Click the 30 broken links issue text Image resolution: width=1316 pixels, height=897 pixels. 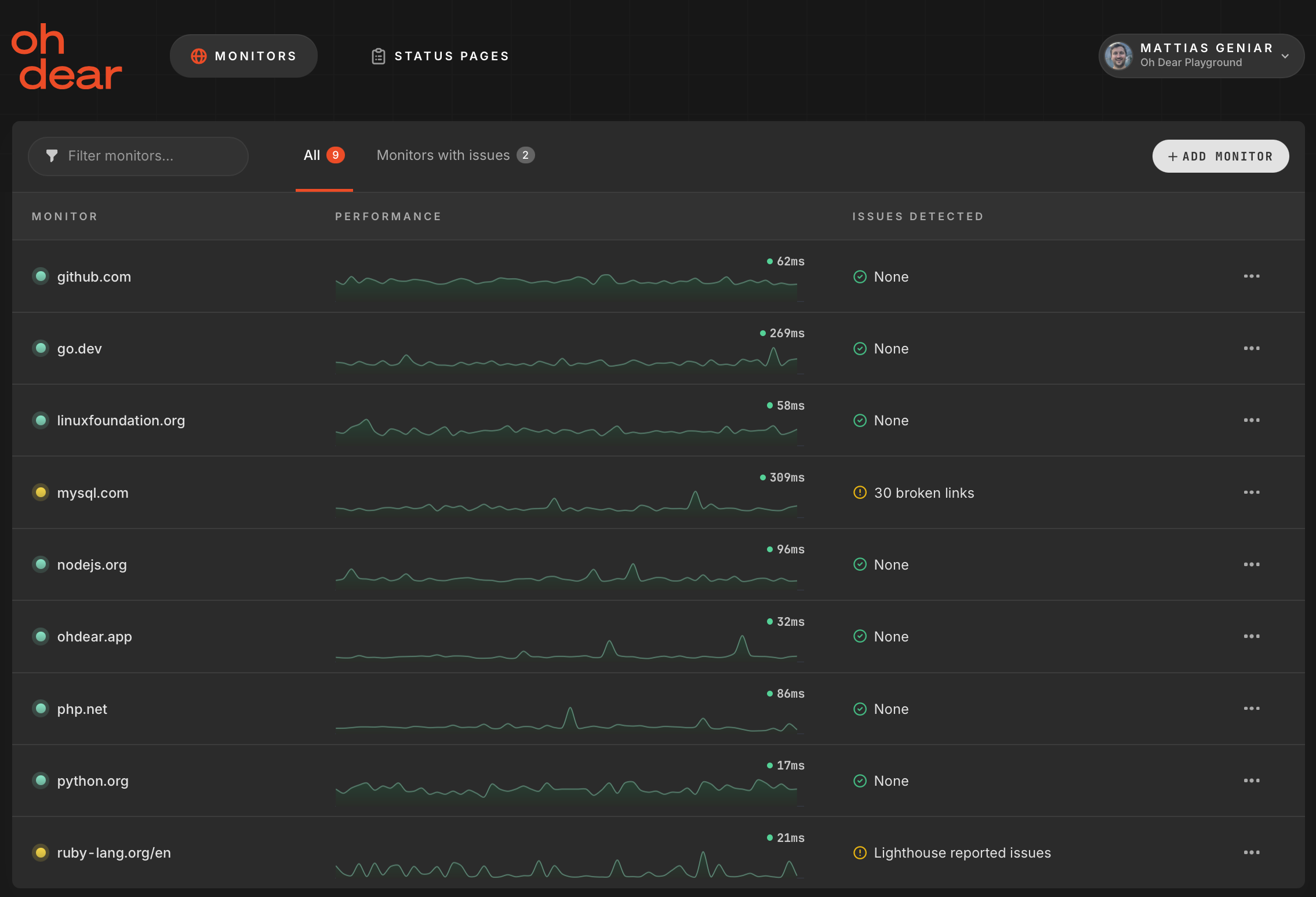click(924, 493)
